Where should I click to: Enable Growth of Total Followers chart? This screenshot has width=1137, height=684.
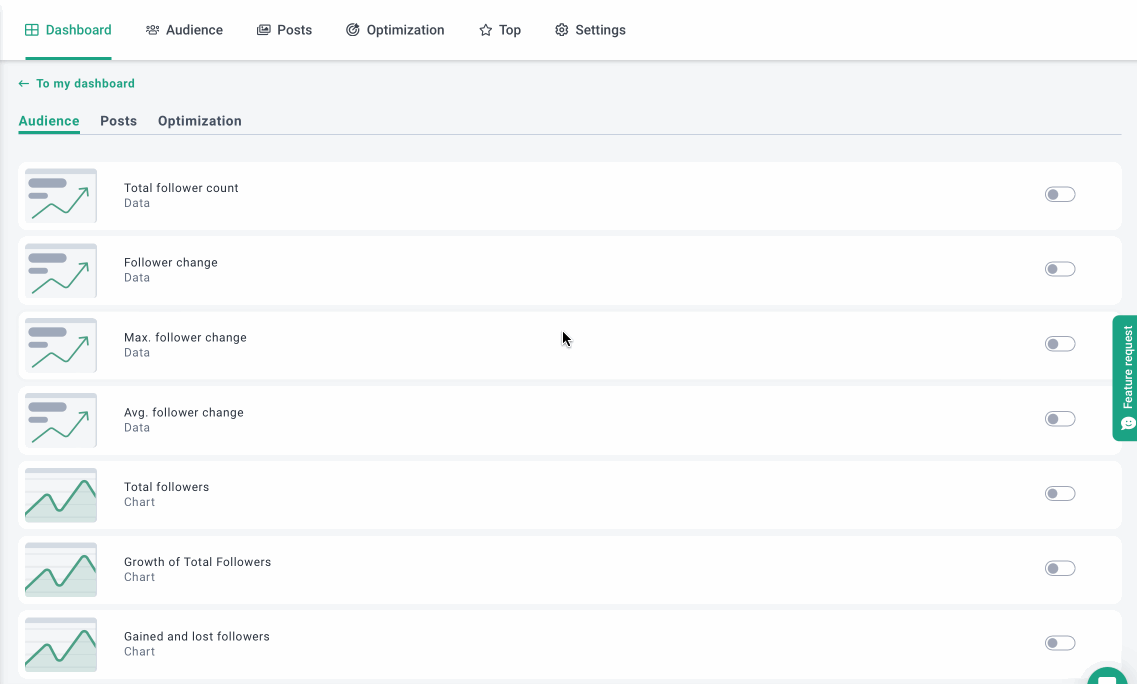point(1059,569)
